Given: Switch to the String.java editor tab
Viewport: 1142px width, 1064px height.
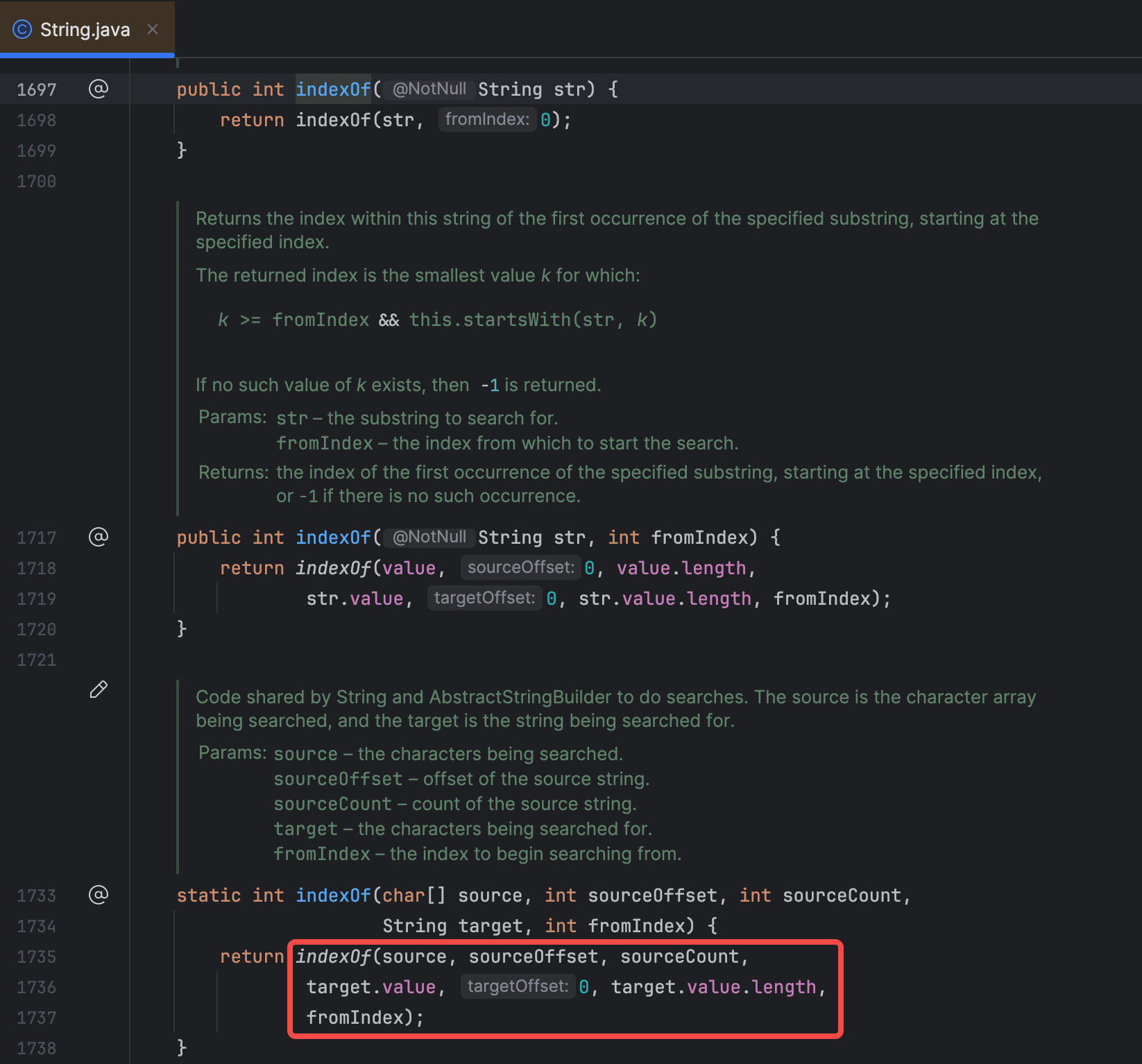Looking at the screenshot, I should pyautogui.click(x=83, y=28).
